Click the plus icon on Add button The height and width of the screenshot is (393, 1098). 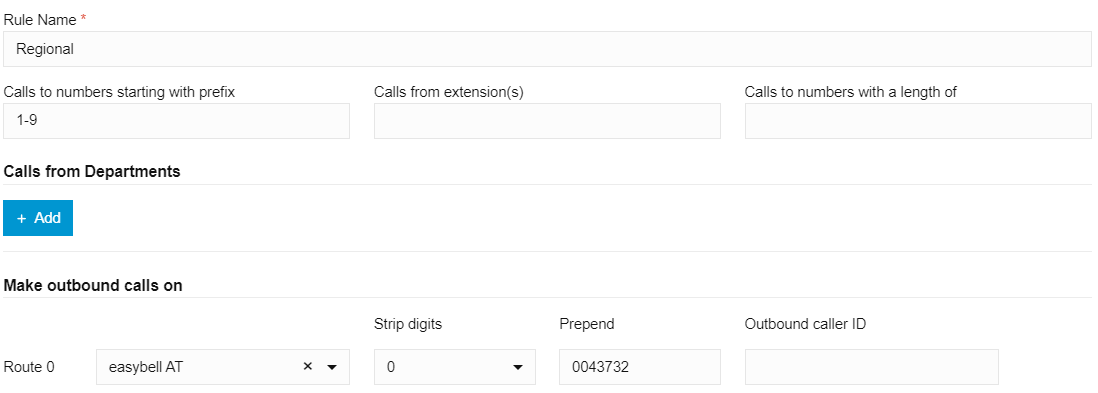tap(22, 219)
